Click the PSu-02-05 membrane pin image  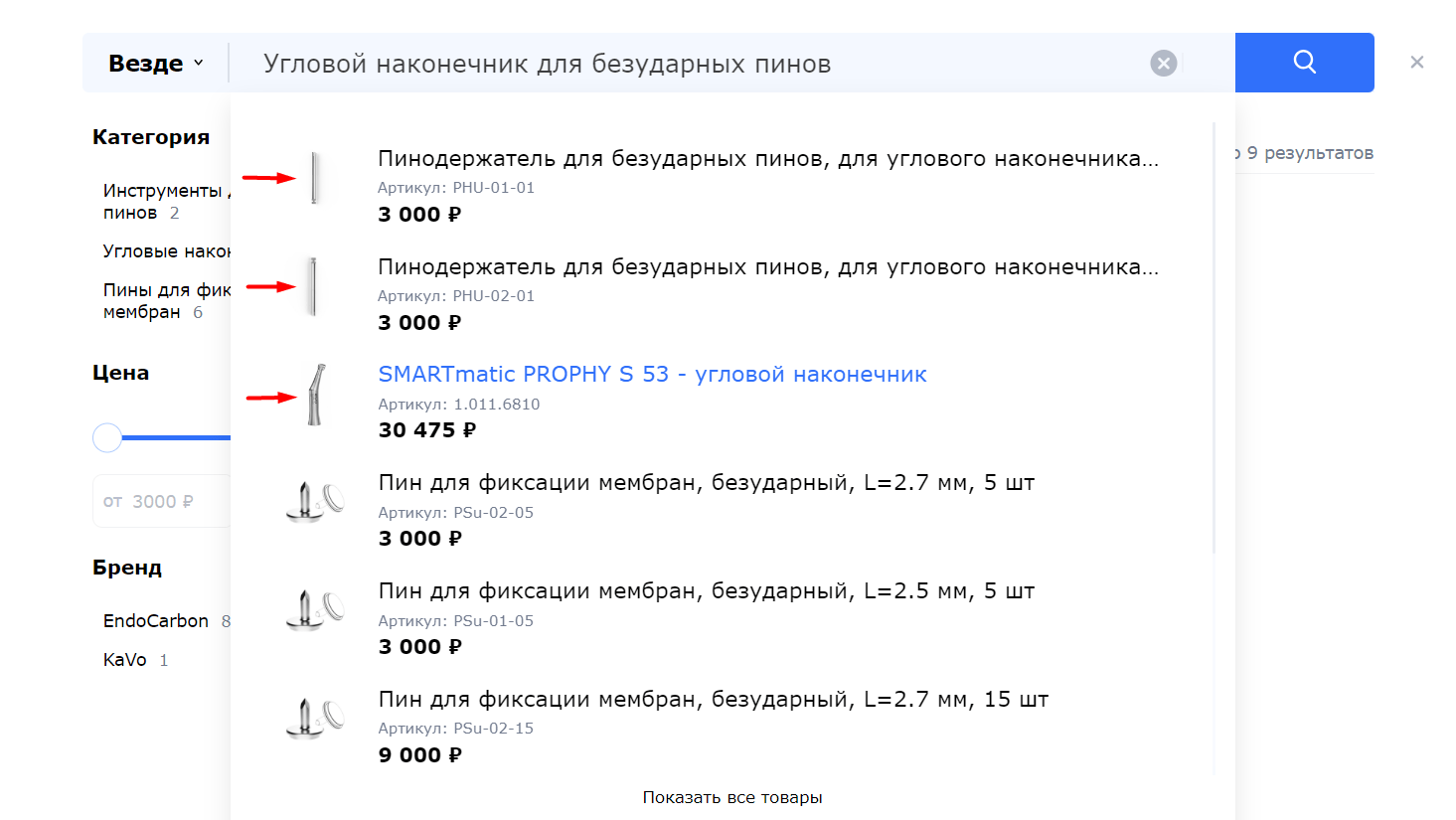tap(315, 502)
